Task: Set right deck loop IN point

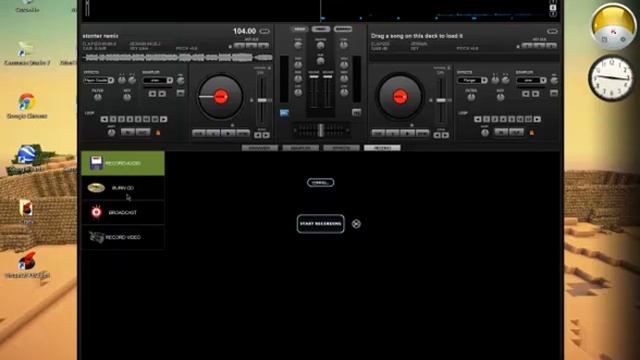Action: coord(501,132)
